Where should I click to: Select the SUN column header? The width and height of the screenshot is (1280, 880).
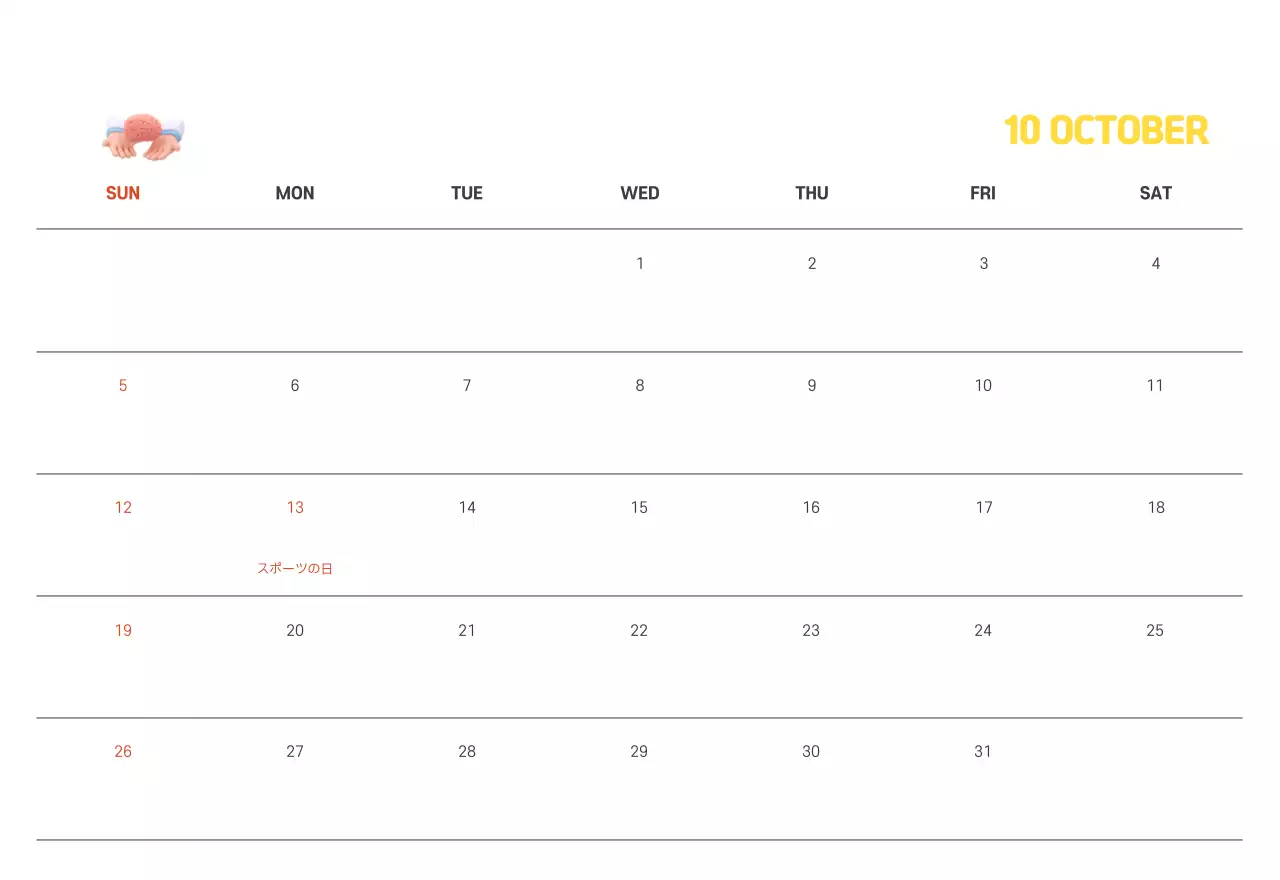click(x=123, y=193)
